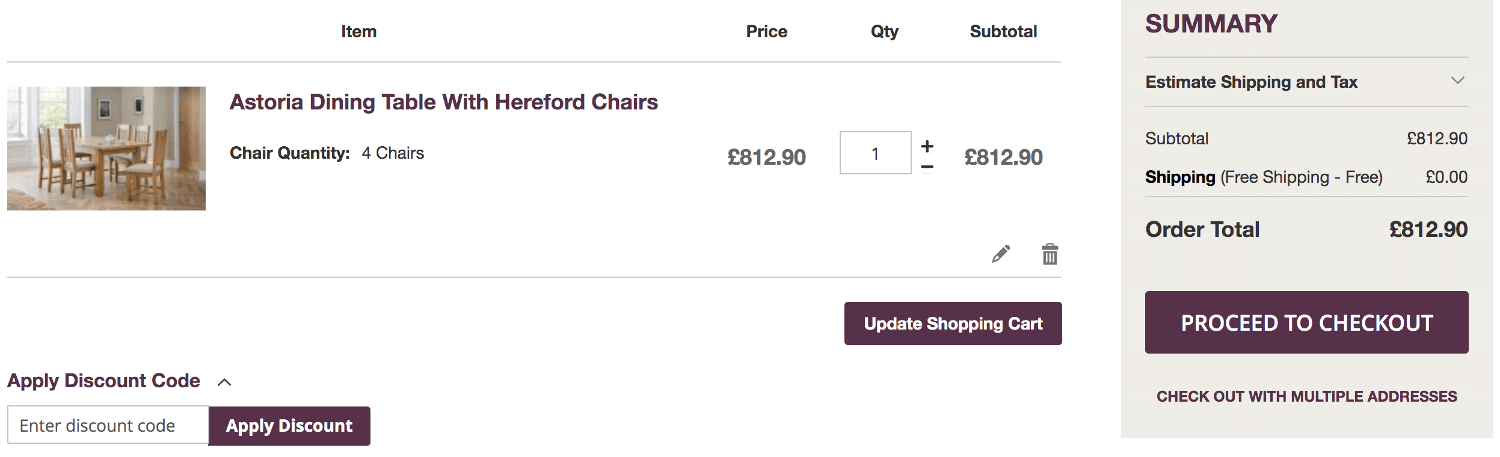Remove the item using the trash icon
Image resolution: width=1500 pixels, height=457 pixels.
click(x=1050, y=254)
